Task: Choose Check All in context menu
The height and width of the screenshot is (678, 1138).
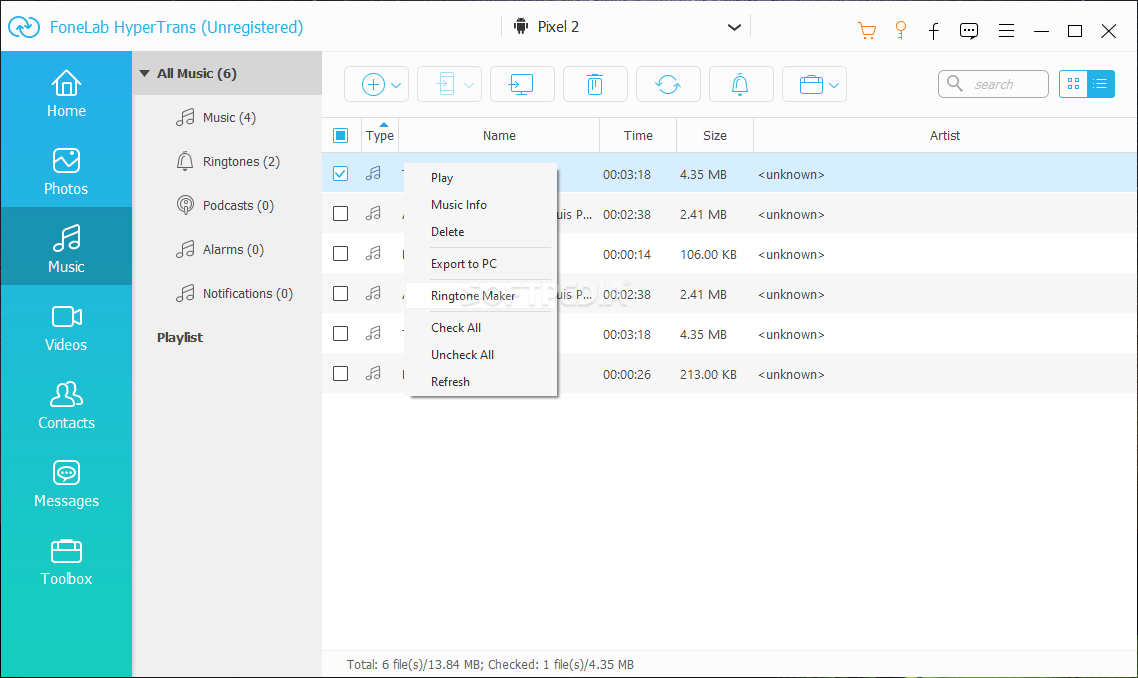Action: [x=456, y=327]
